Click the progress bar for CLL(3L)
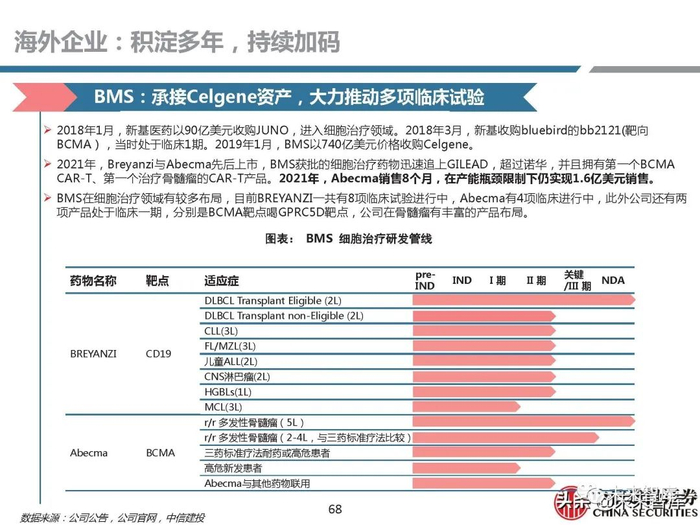 tap(484, 330)
